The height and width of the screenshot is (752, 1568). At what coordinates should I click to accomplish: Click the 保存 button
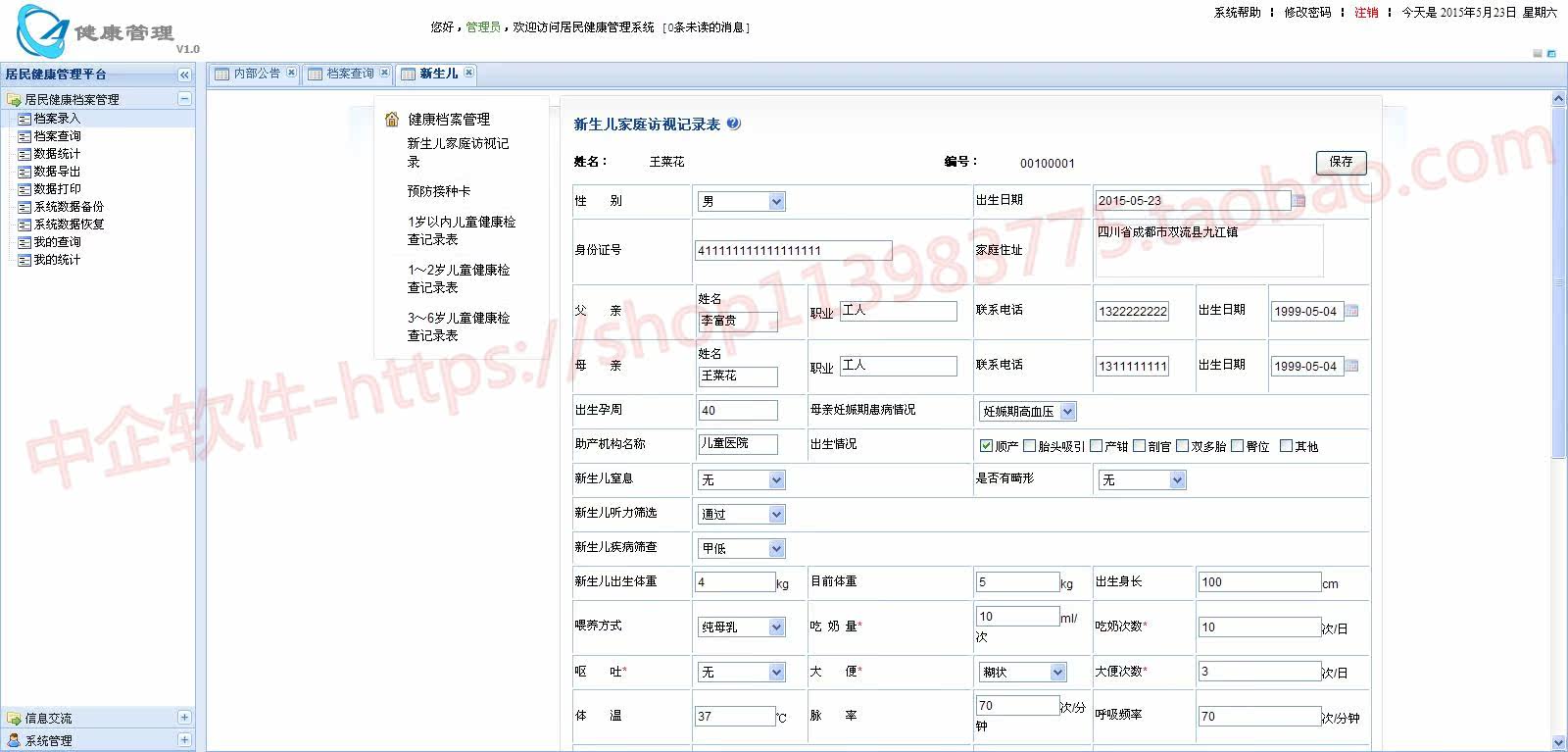[1341, 163]
